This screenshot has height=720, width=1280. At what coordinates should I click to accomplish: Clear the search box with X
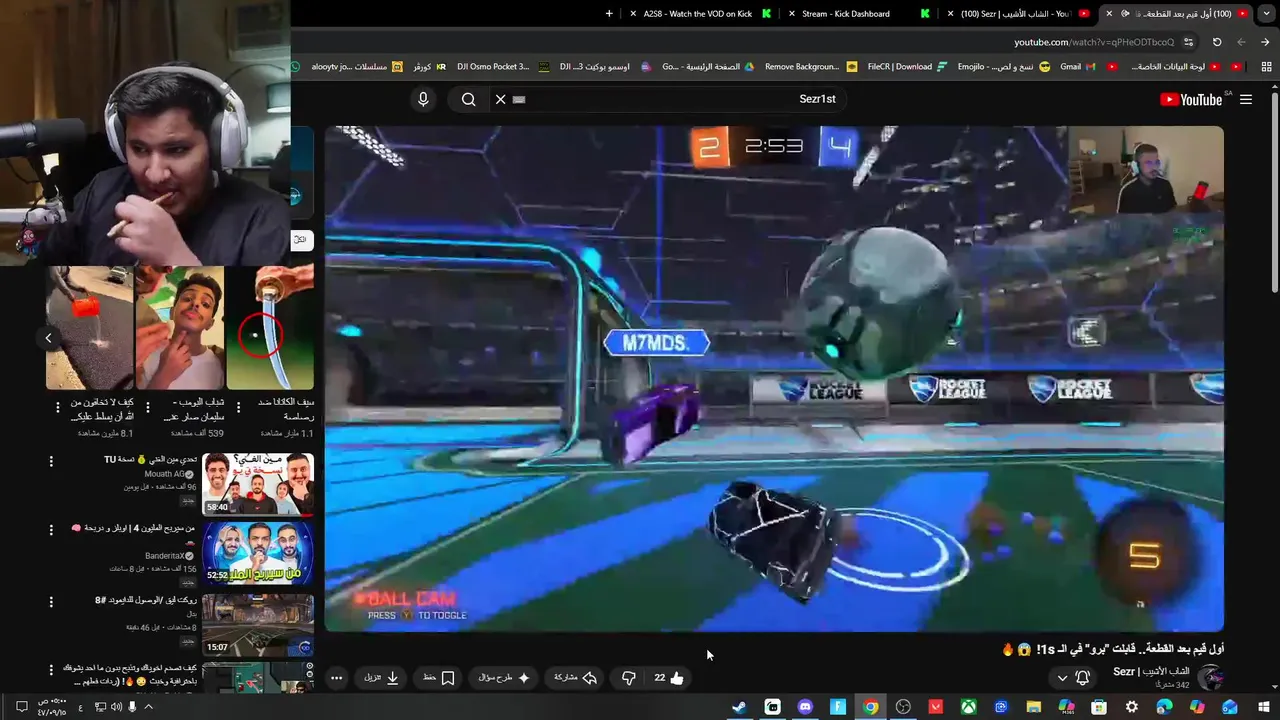click(501, 99)
